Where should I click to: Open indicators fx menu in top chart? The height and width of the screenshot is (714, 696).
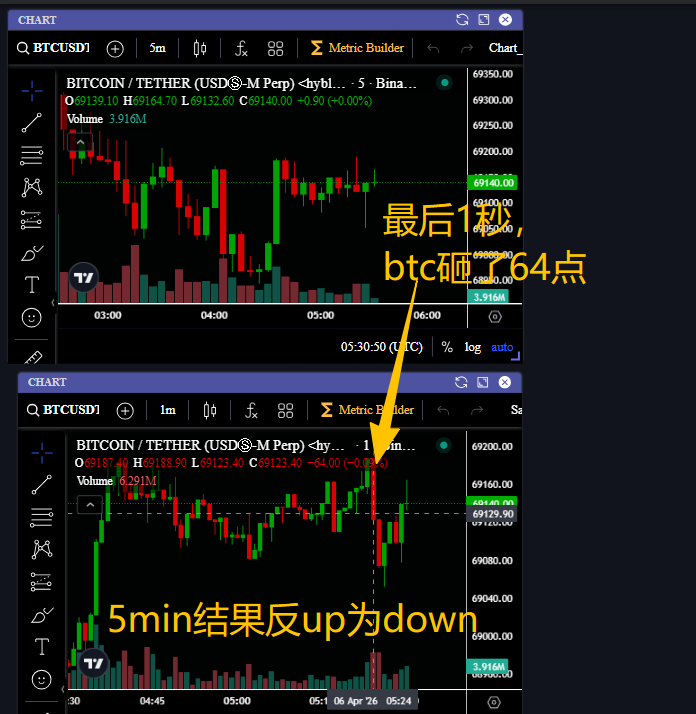tap(241, 48)
